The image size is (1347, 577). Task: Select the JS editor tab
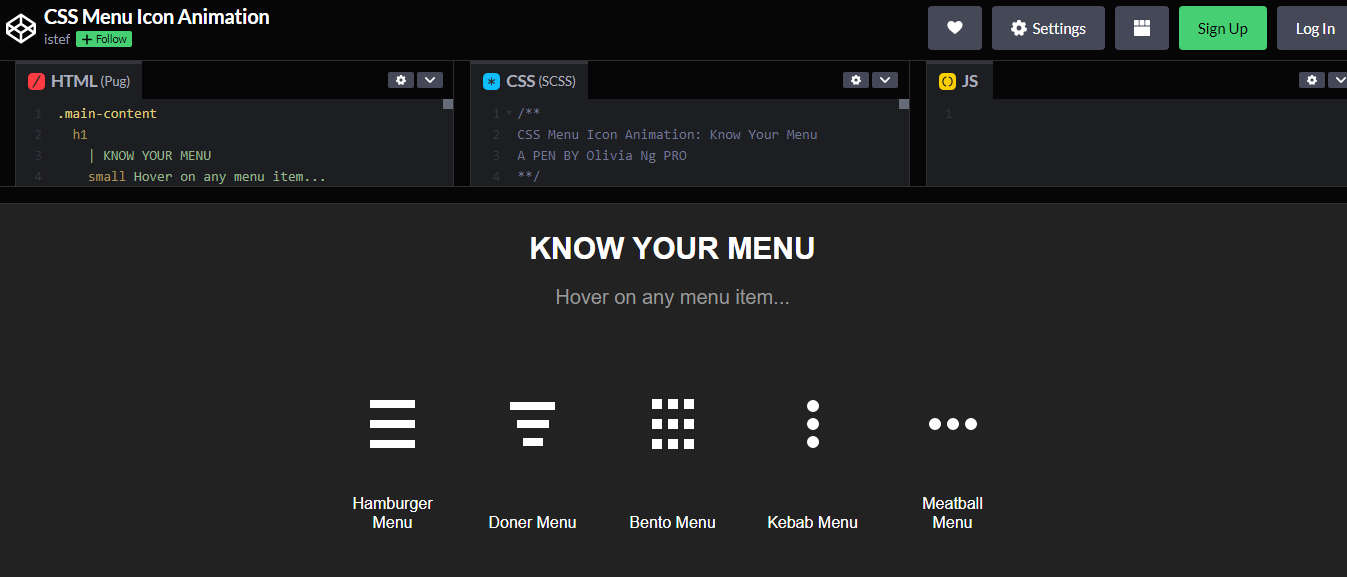click(959, 81)
